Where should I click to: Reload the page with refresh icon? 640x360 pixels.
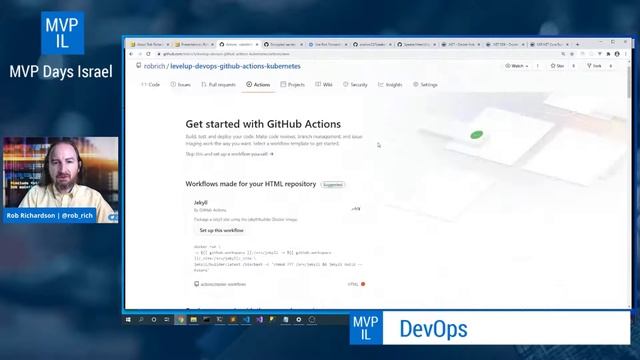[148, 54]
